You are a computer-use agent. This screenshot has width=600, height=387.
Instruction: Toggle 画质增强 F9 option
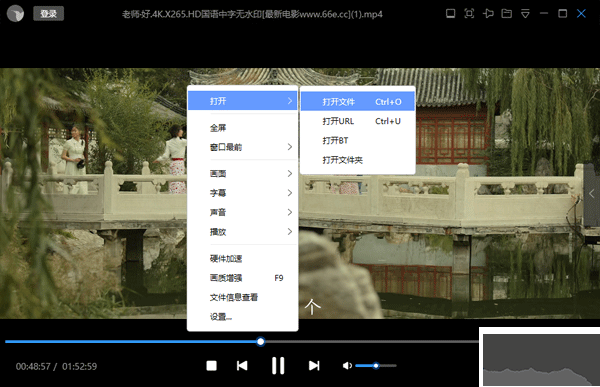tap(243, 278)
